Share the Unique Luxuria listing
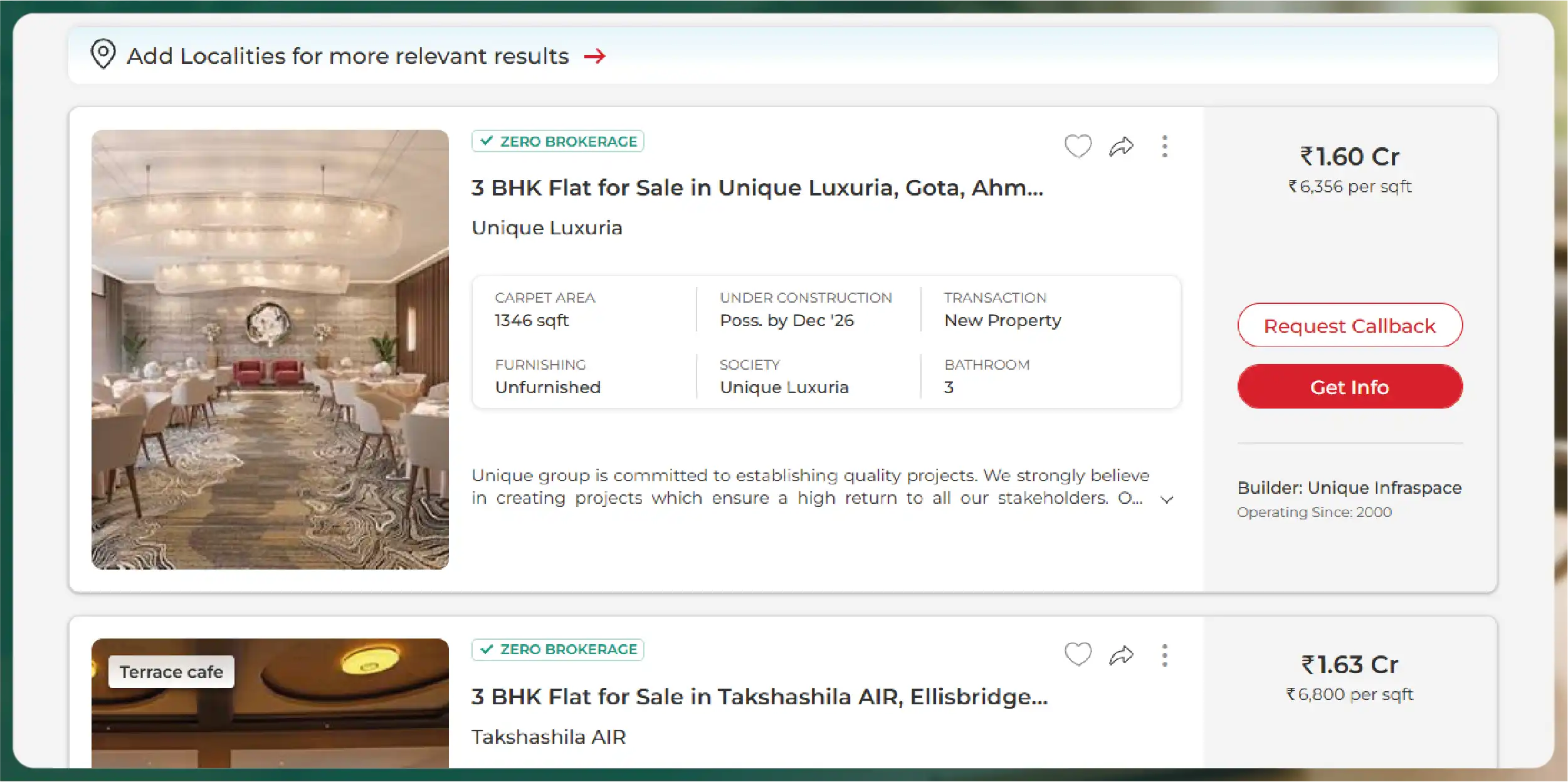 tap(1121, 147)
